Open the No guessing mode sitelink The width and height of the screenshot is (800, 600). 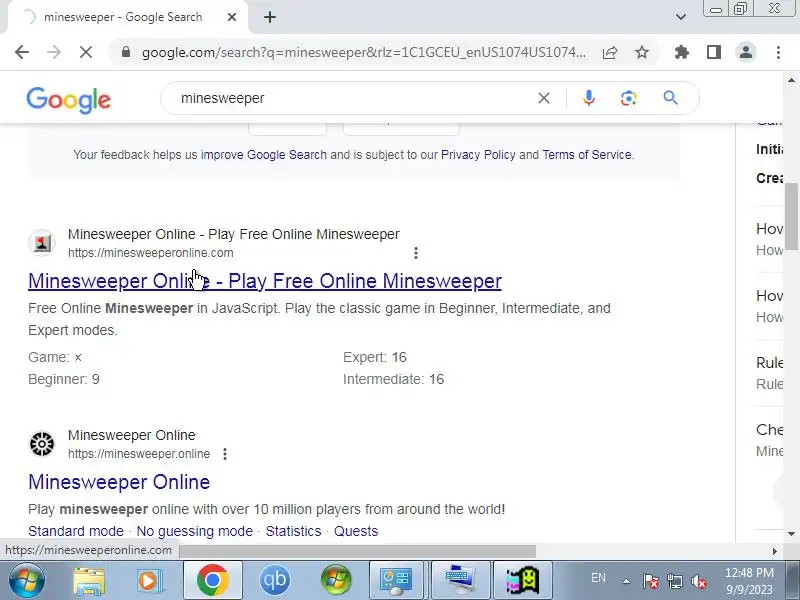(194, 531)
